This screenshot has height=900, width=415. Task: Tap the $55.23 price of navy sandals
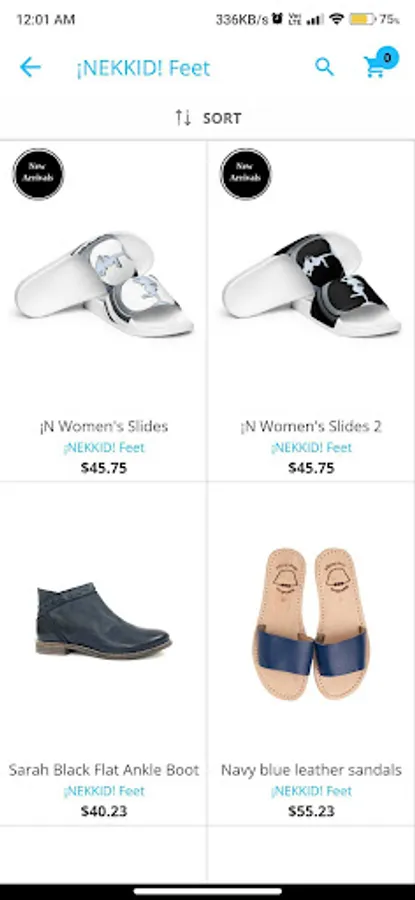(x=311, y=811)
